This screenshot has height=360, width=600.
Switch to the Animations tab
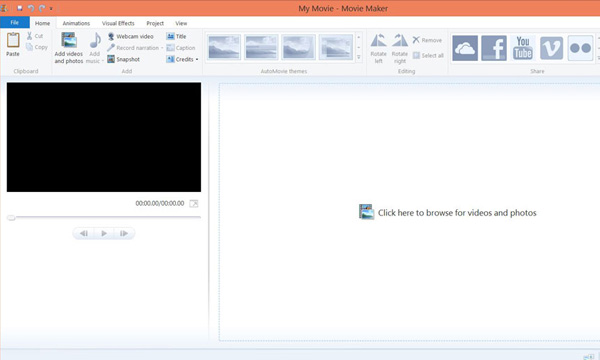point(76,23)
